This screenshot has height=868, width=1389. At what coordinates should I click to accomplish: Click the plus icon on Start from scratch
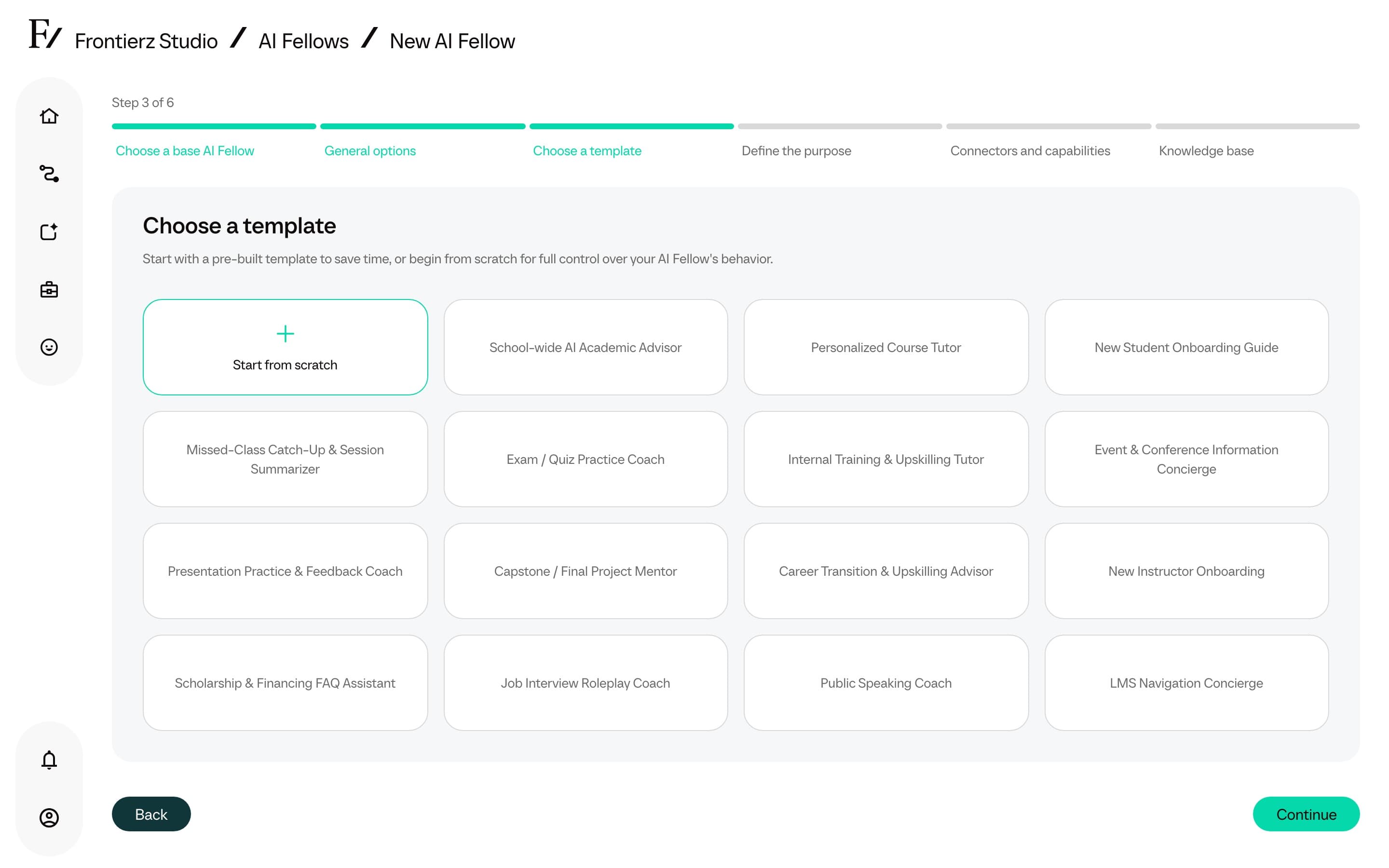285,334
